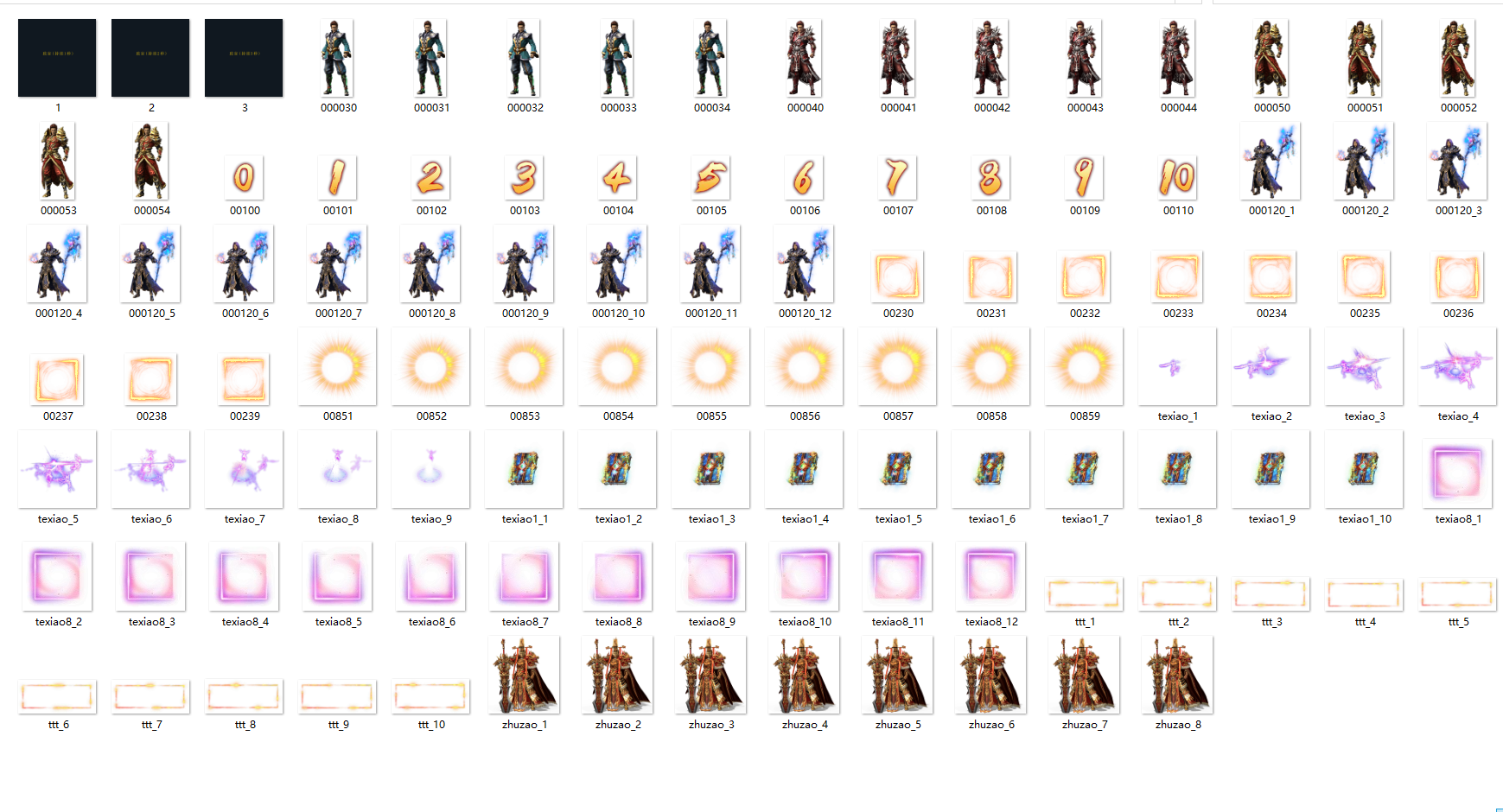
Task: Click robed figure sprite zhuzao_8
Action: [x=1177, y=675]
